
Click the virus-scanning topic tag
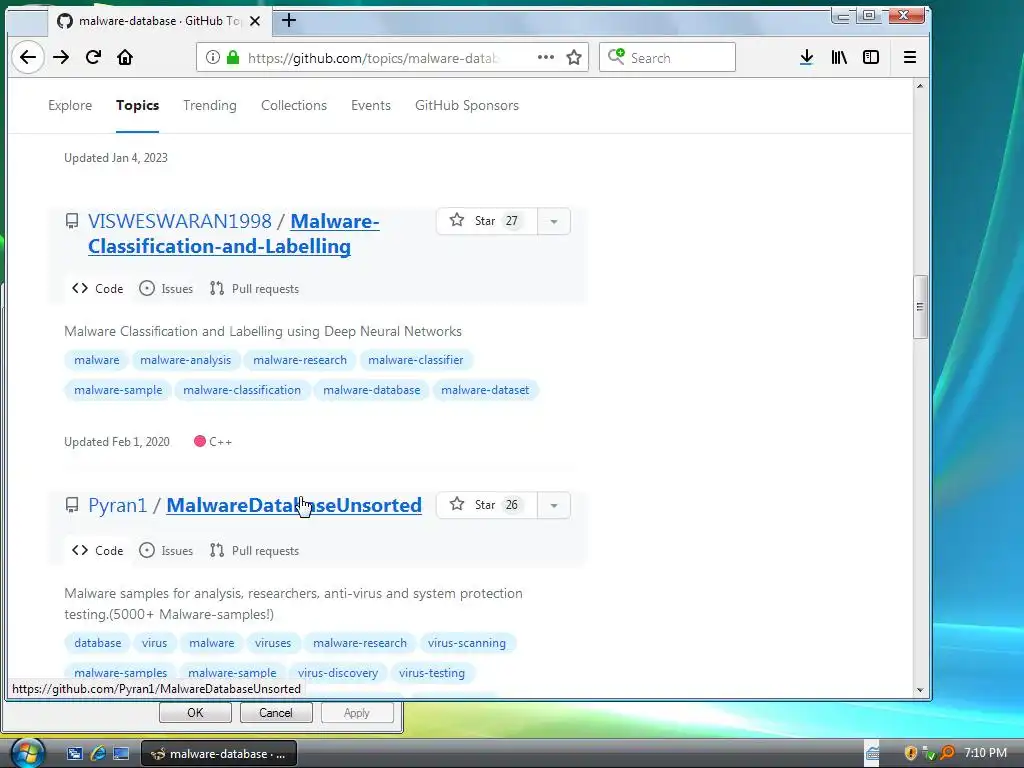point(467,643)
